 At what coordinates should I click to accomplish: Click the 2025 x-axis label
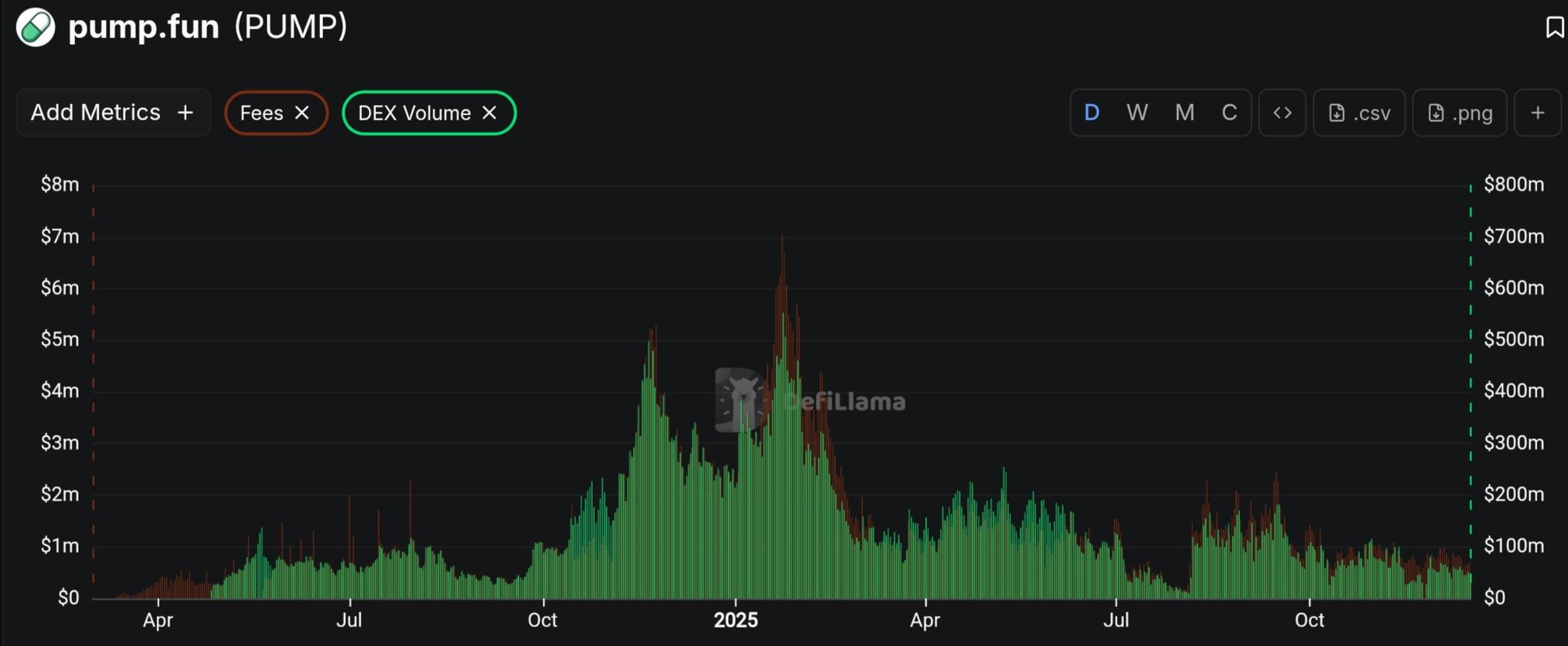[736, 620]
